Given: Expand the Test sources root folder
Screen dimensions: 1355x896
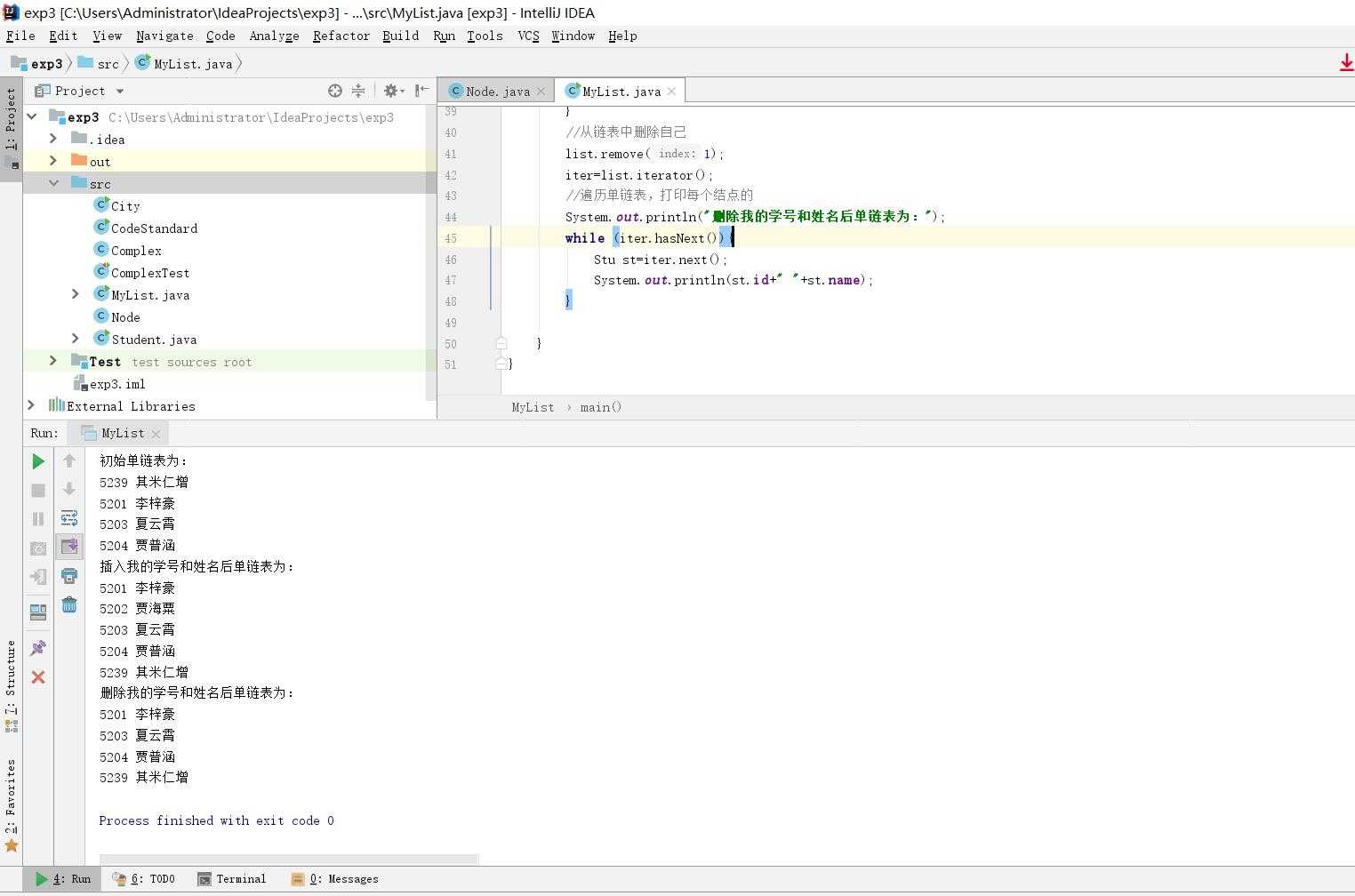Looking at the screenshot, I should click(x=53, y=361).
